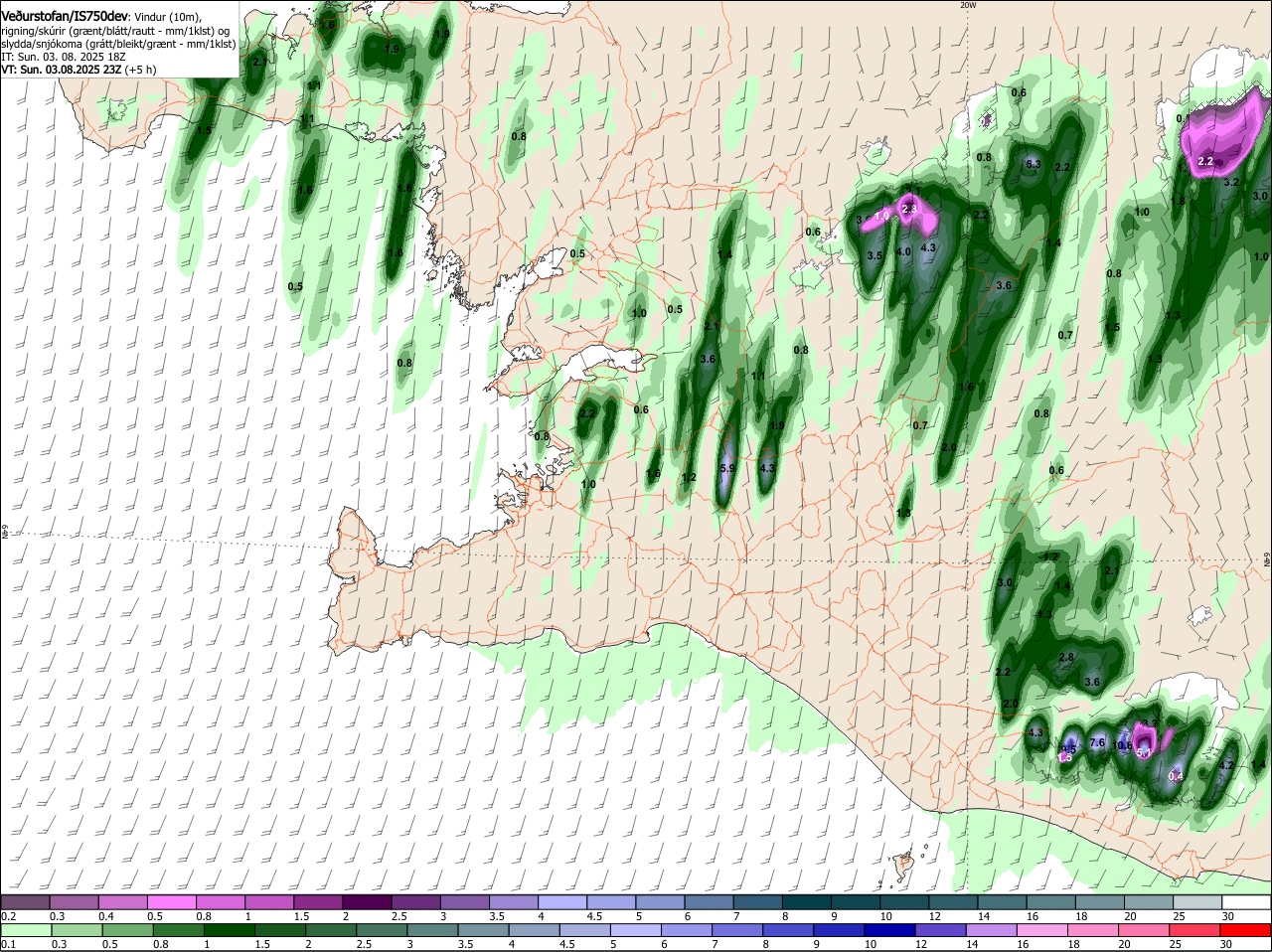Pick the 12 swatch in the upper legend row
Screen dimensions: 1272x952
coord(954,902)
